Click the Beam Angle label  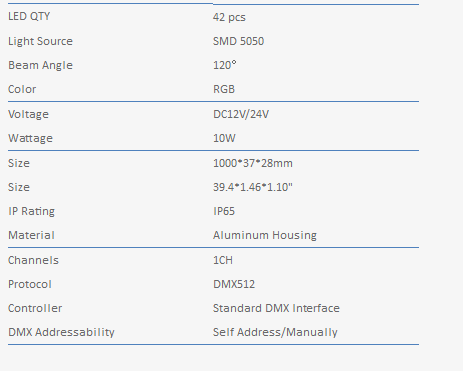pos(40,65)
